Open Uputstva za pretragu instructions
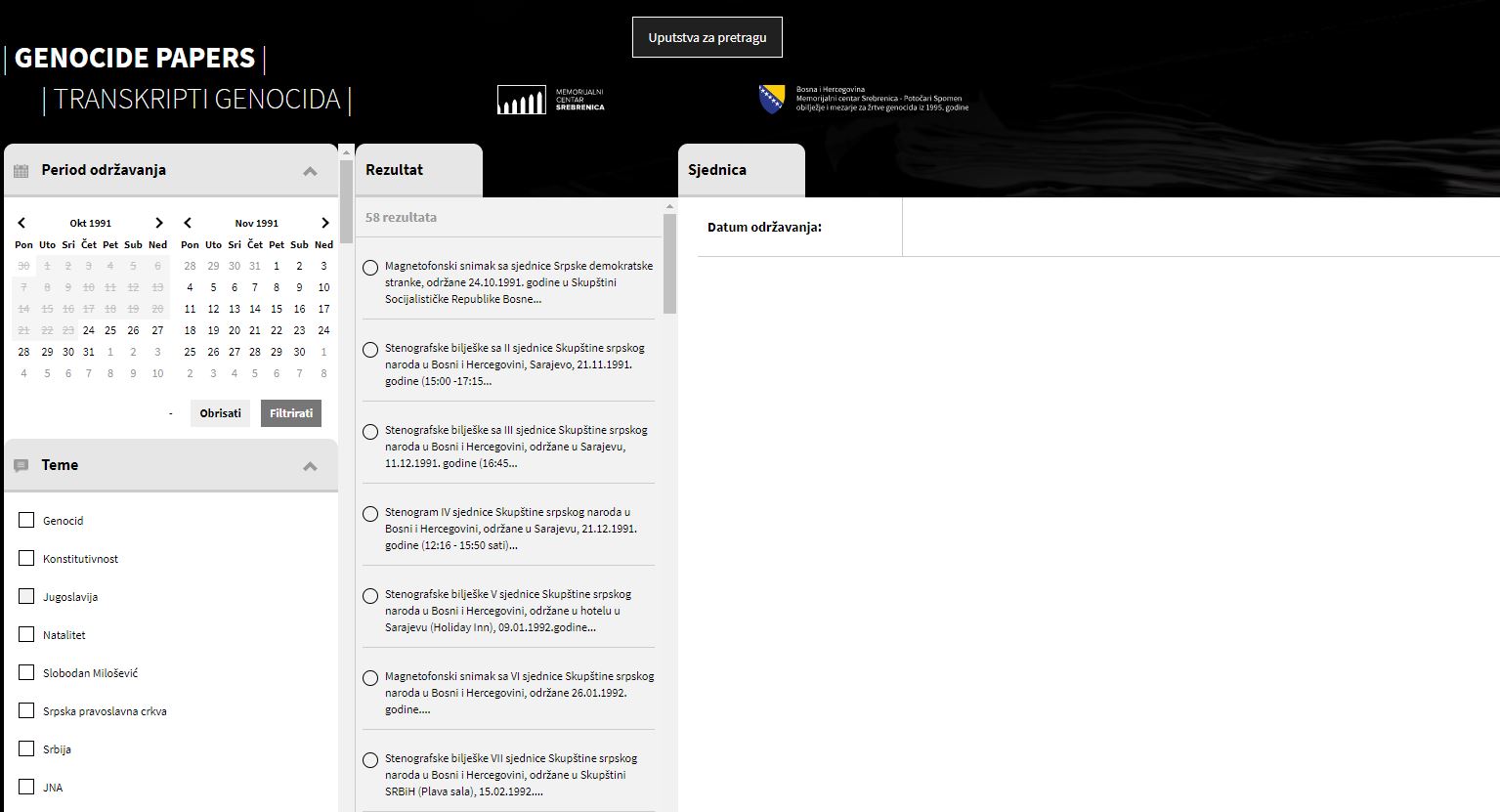Viewport: 1500px width, 812px height. pyautogui.click(x=707, y=37)
